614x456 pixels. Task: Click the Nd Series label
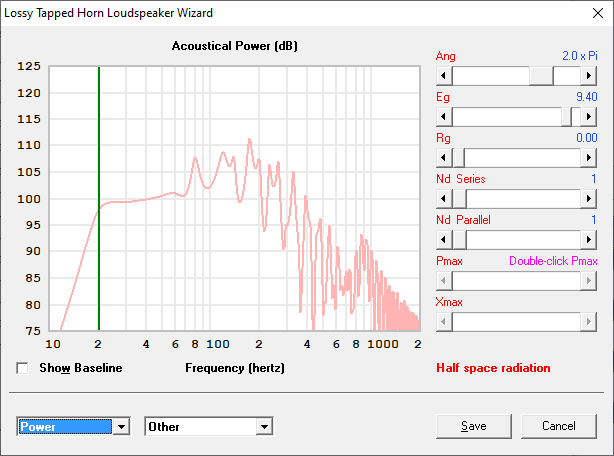[460, 179]
